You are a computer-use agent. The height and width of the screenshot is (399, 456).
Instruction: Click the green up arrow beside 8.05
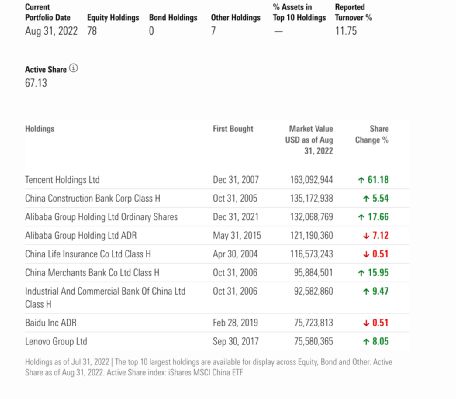pos(366,341)
